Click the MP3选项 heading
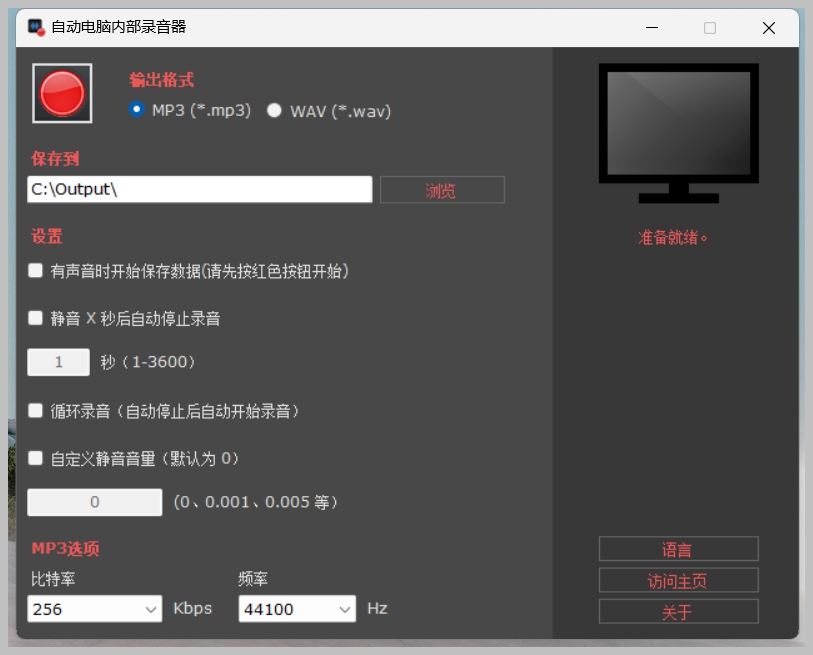The width and height of the screenshot is (813, 655). pos(65,548)
